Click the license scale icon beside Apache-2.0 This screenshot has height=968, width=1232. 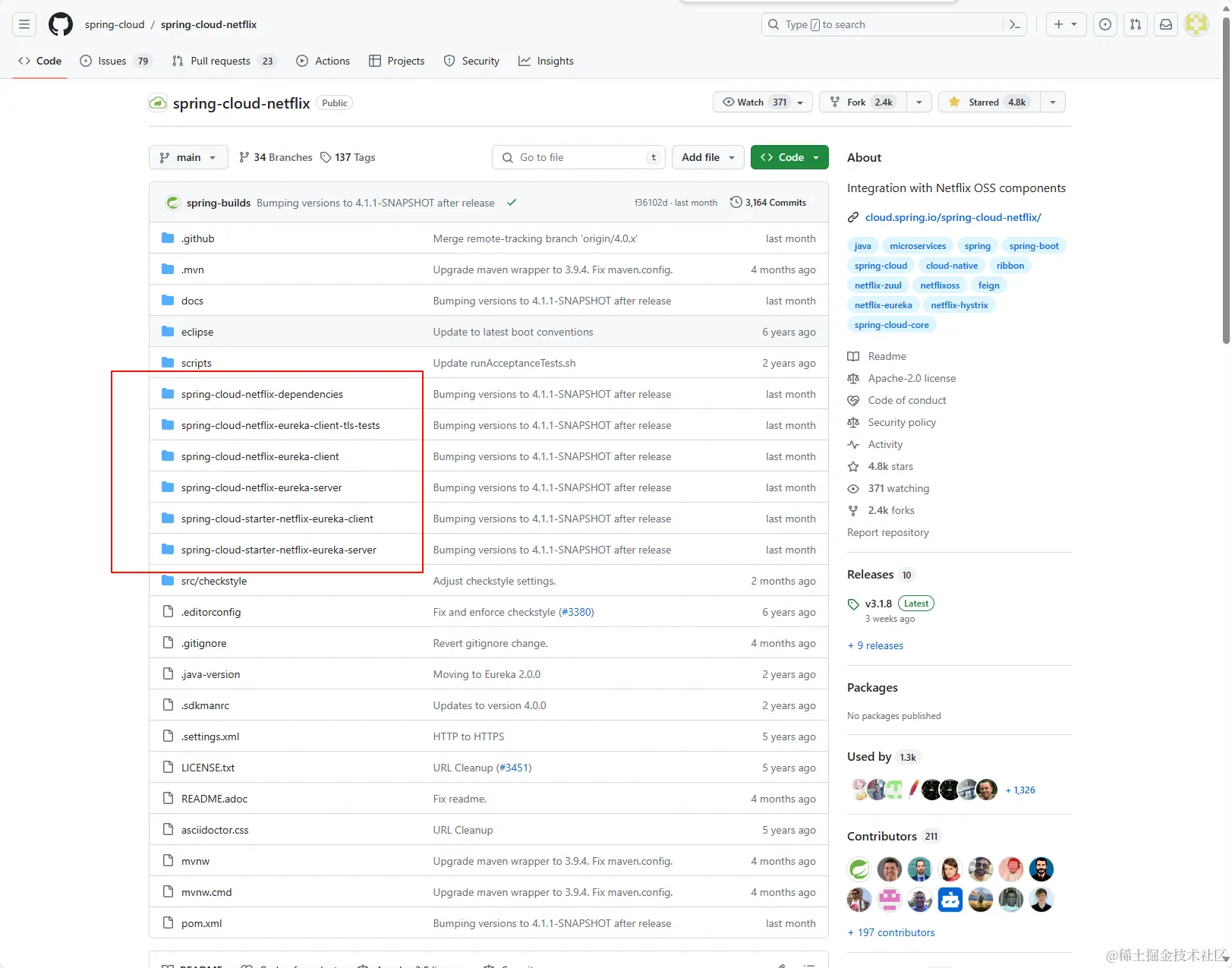[x=853, y=378]
